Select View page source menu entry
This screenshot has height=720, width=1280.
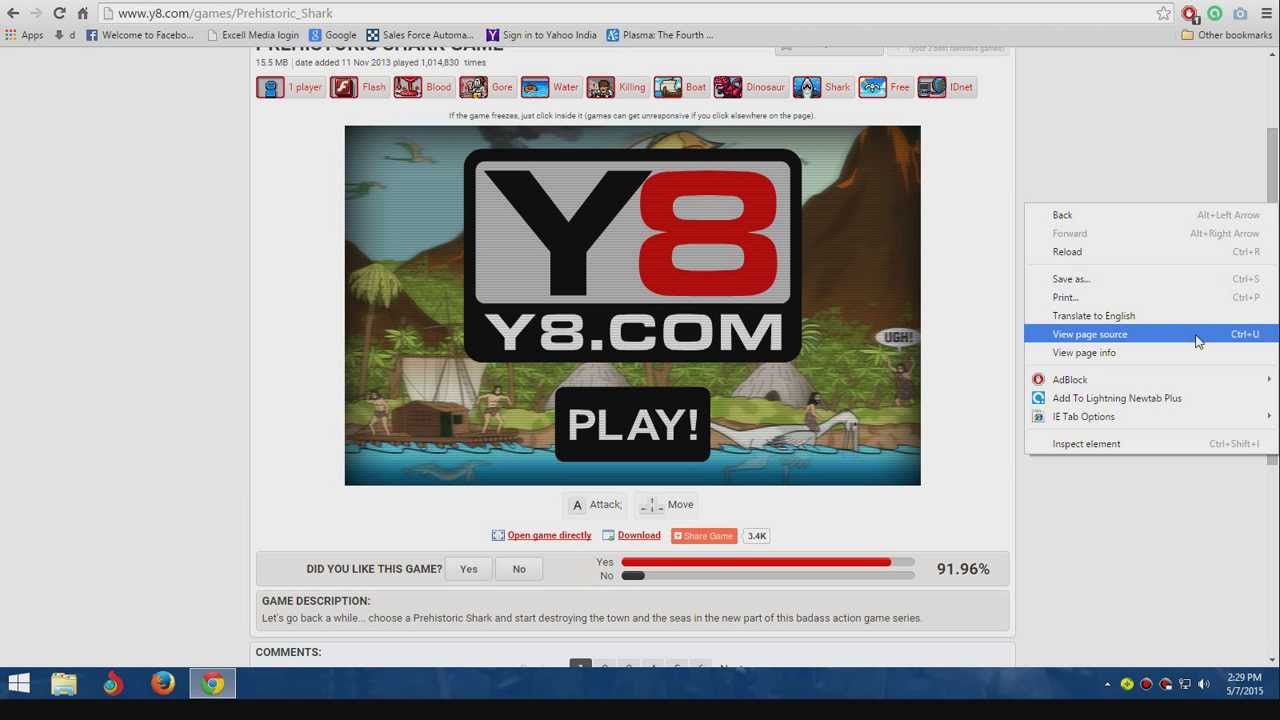tap(1152, 334)
